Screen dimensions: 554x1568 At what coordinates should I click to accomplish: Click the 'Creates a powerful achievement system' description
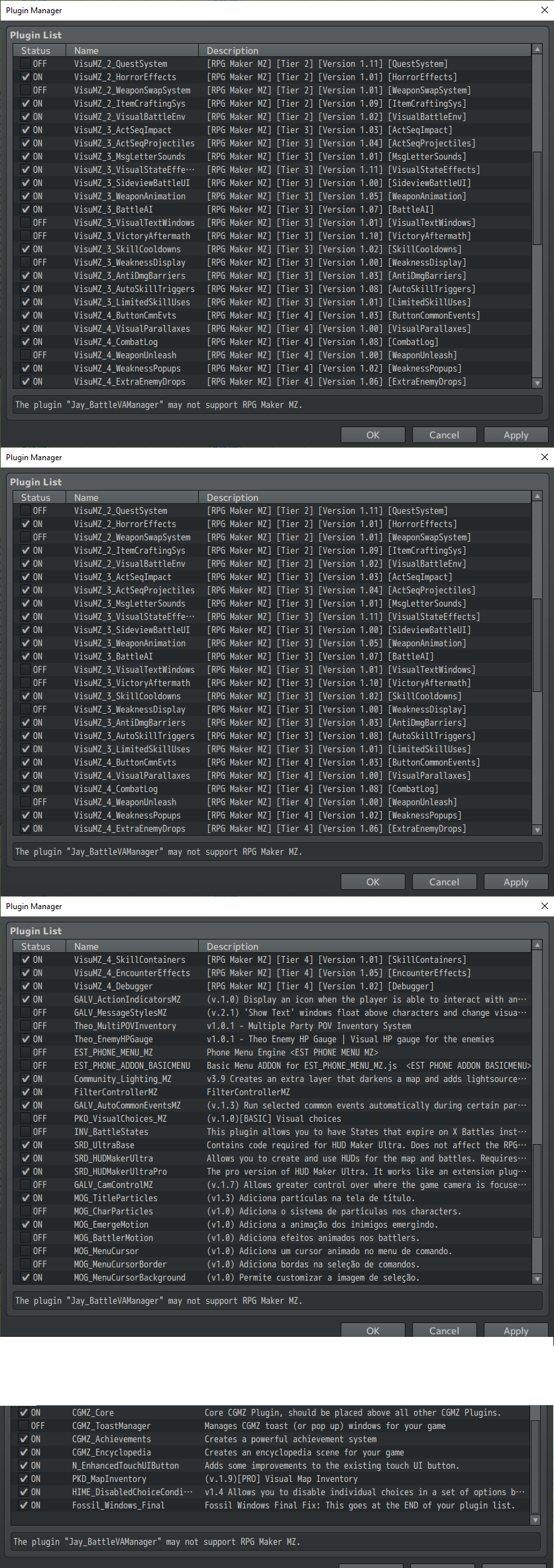point(290,1439)
